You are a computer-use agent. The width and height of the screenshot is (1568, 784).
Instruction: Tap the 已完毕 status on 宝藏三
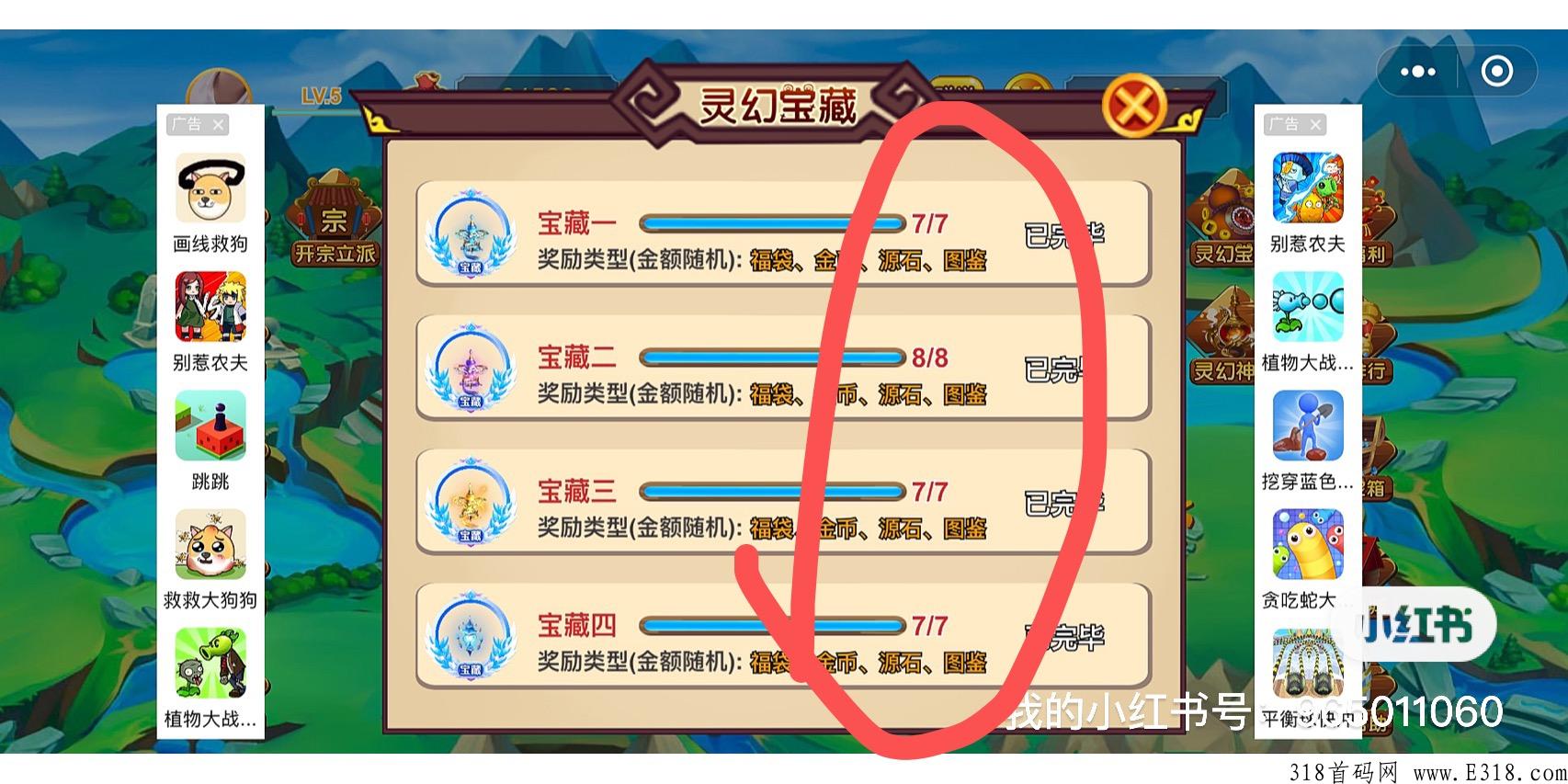coord(1064,503)
